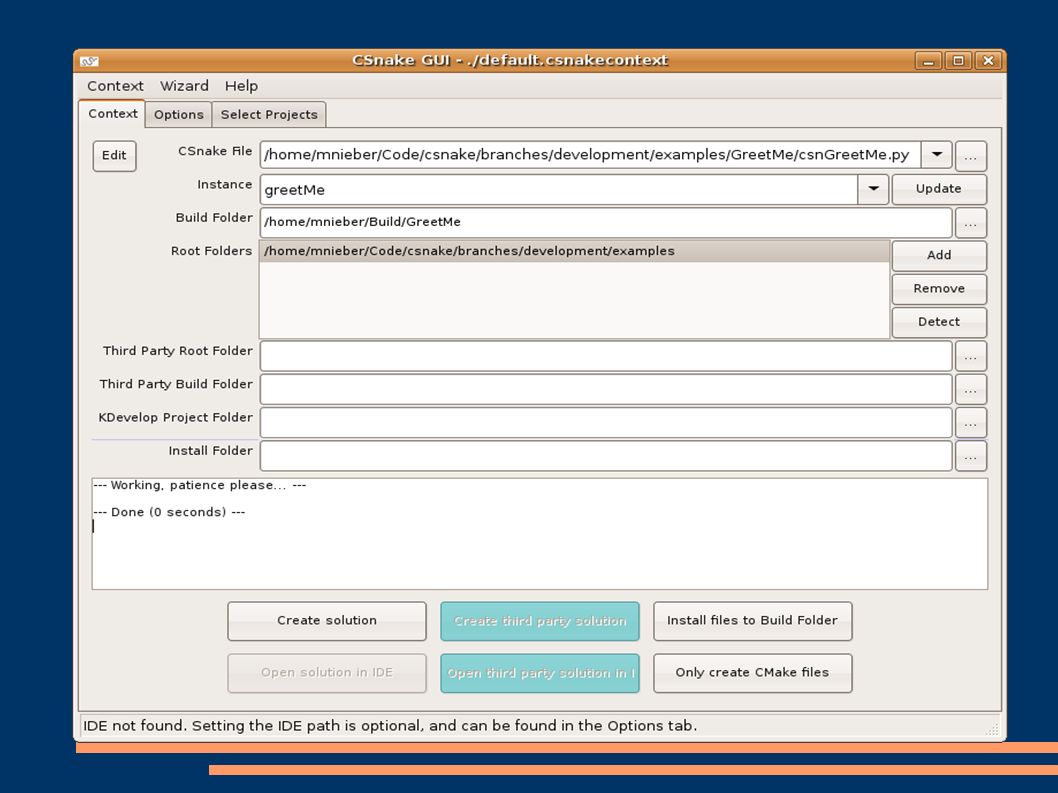The image size is (1058, 793).
Task: Open the Context menu in menu bar
Action: coord(115,86)
